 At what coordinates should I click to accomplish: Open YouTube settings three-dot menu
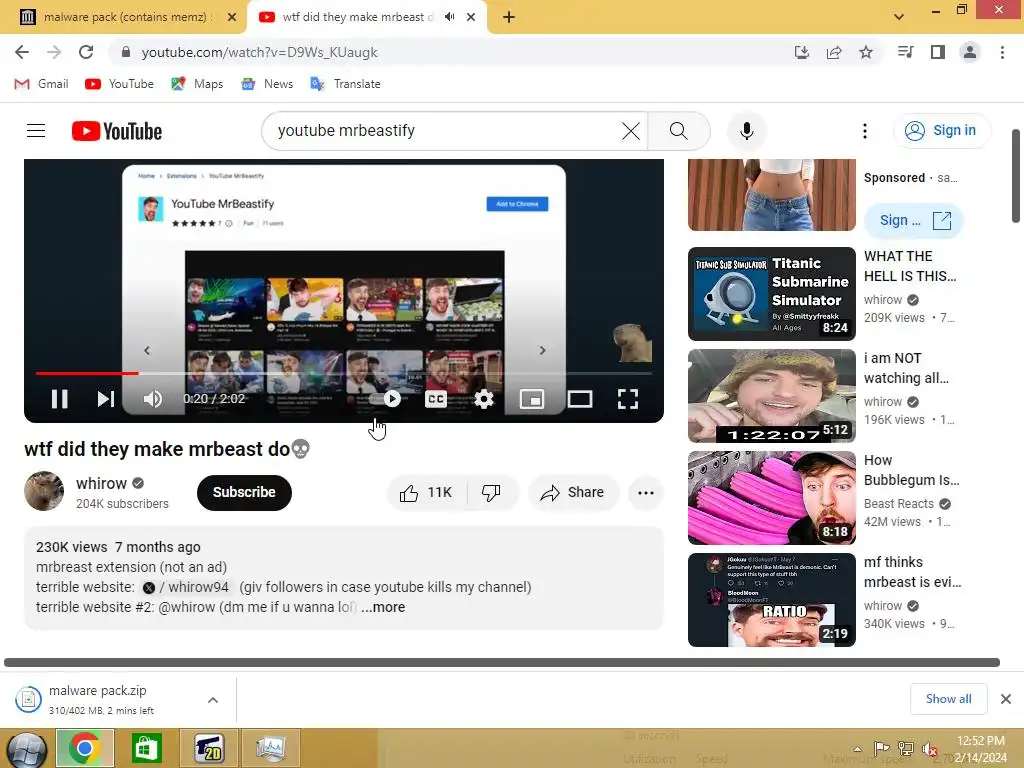[x=865, y=131]
